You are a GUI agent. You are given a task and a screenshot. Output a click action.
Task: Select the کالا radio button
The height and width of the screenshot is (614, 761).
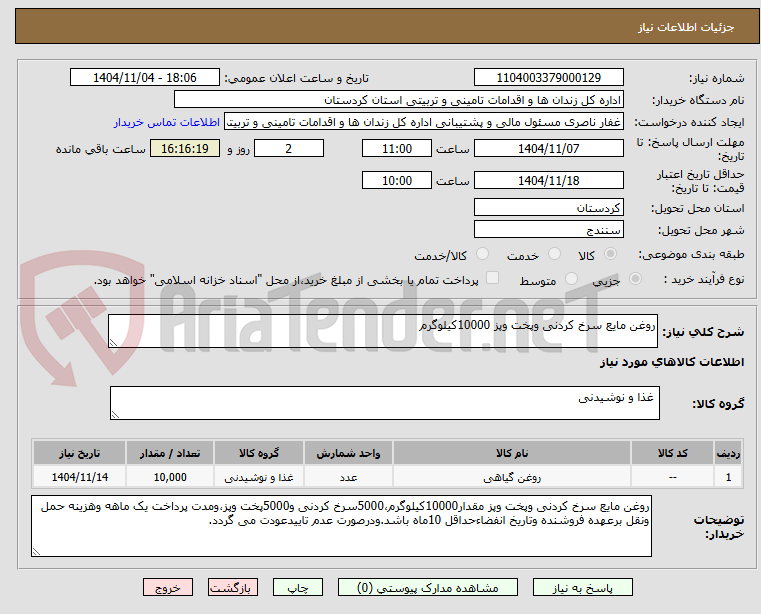coord(611,254)
